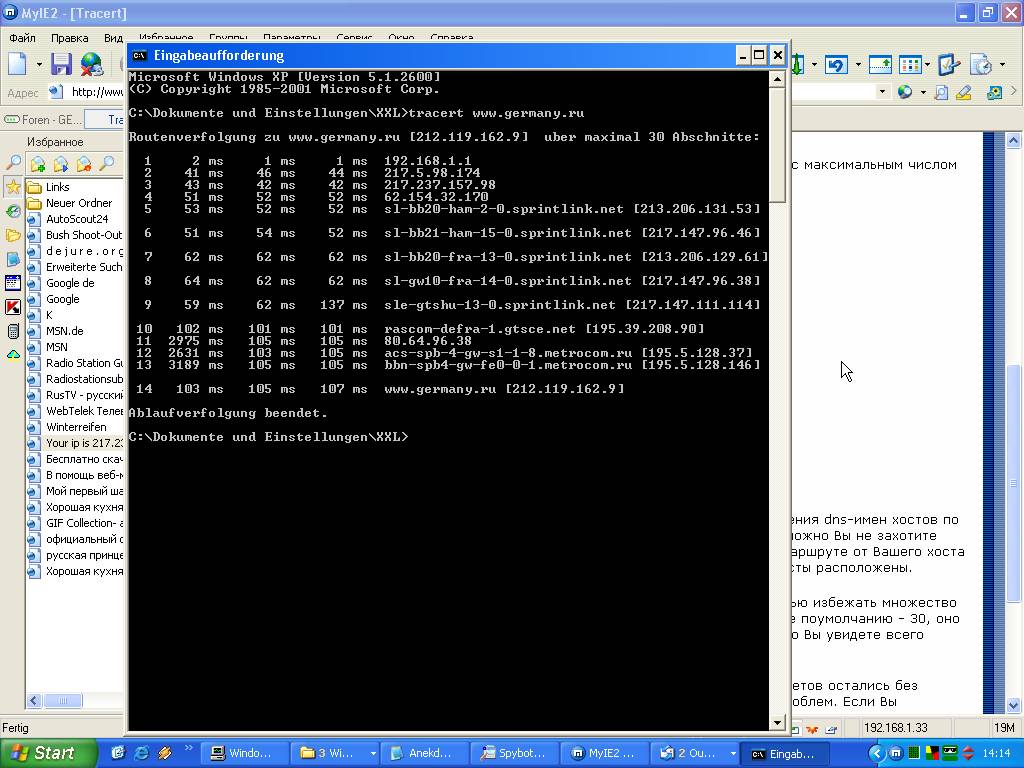Open dropdown beside colored tiles icon
The image size is (1024, 768).
927,65
